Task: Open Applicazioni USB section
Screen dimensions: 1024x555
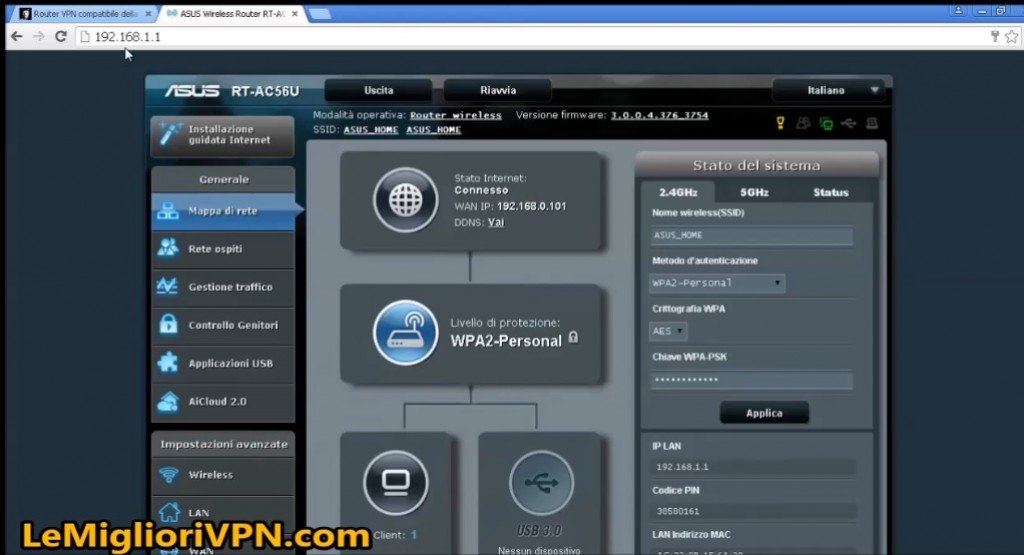Action: [223, 363]
